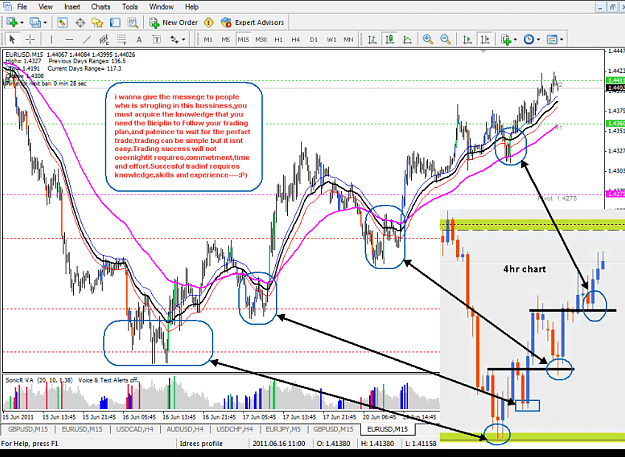Toggle the M15 timeframe button

pos(243,39)
